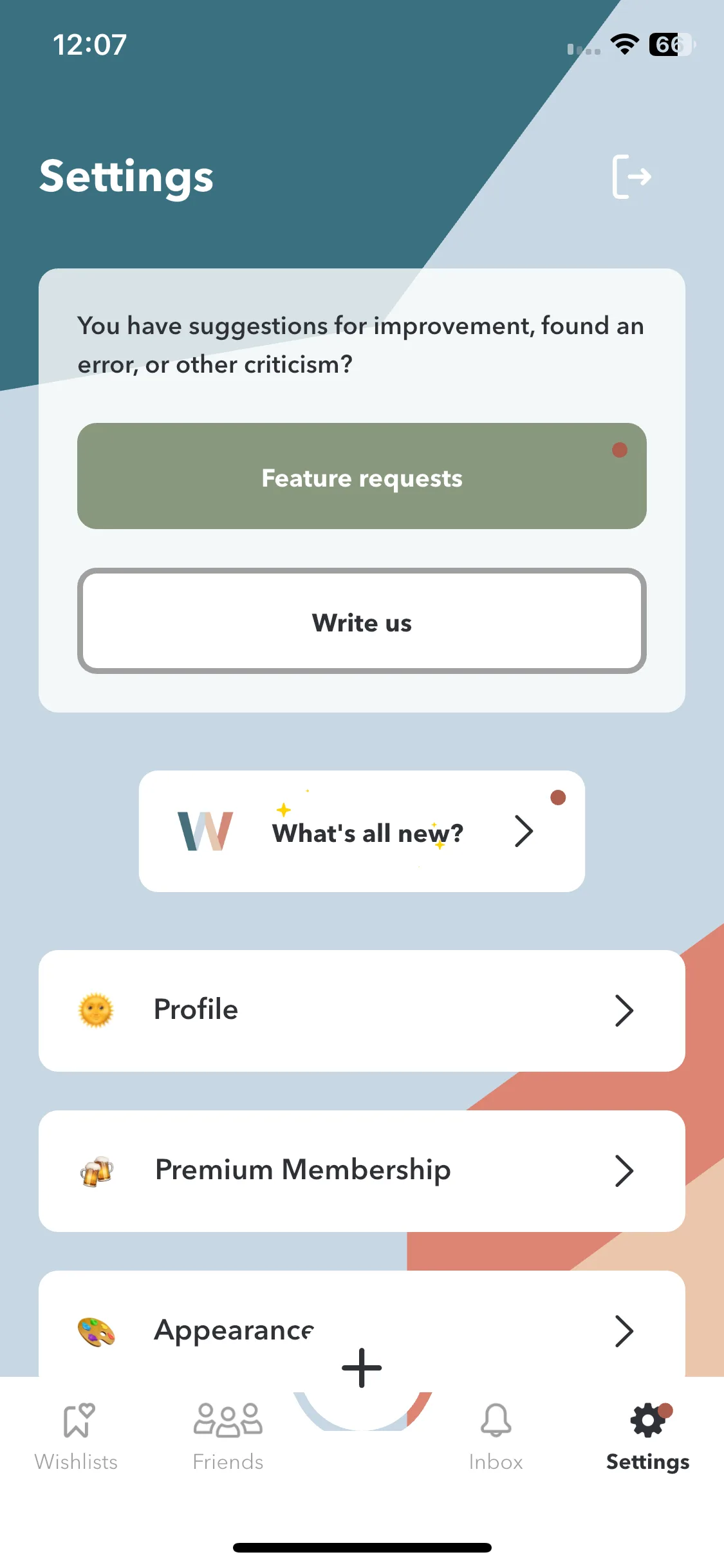Open the Inbox bell icon
Viewport: 724px width, 1568px height.
496,1420
